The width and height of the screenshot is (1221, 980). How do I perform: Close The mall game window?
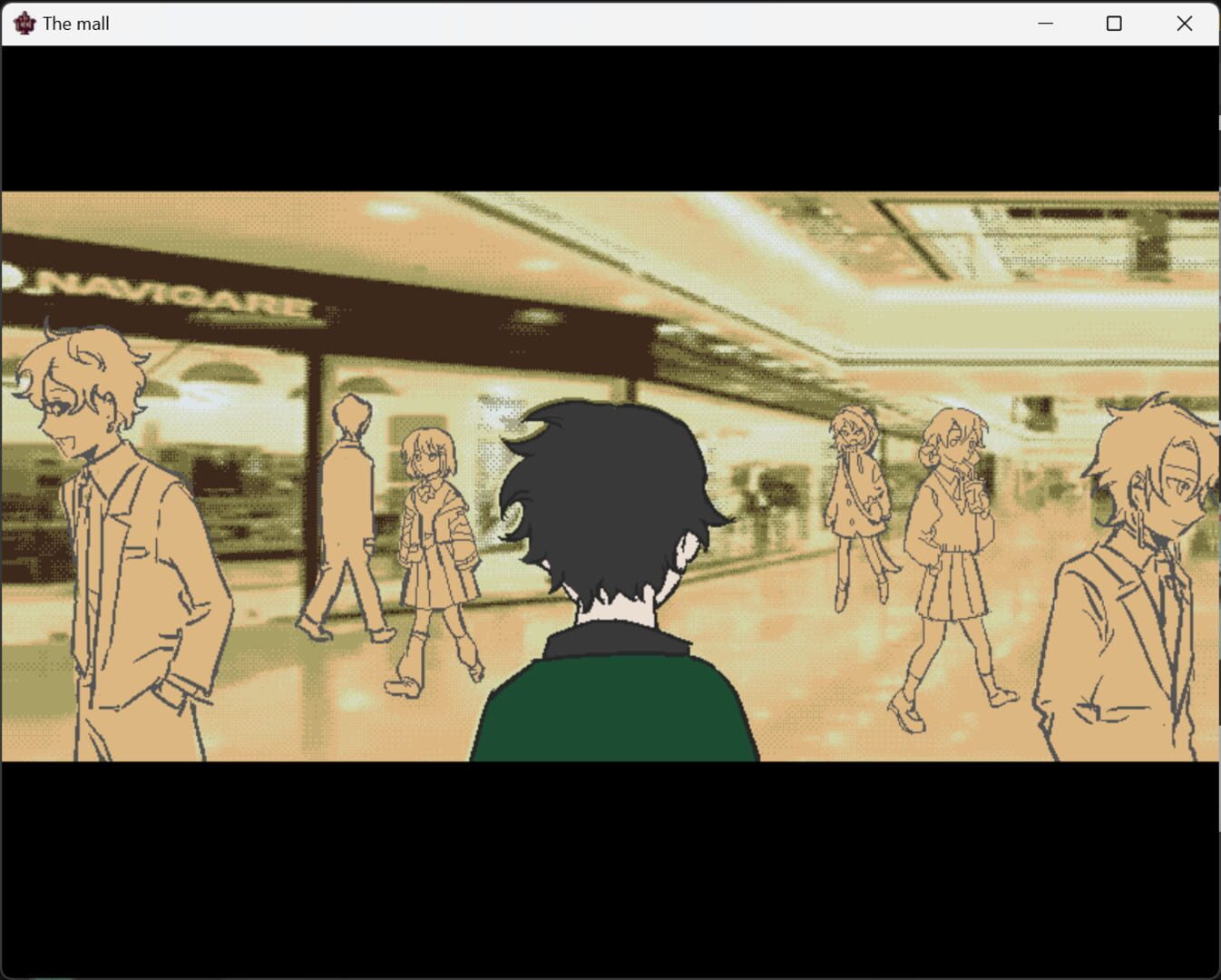[1184, 23]
